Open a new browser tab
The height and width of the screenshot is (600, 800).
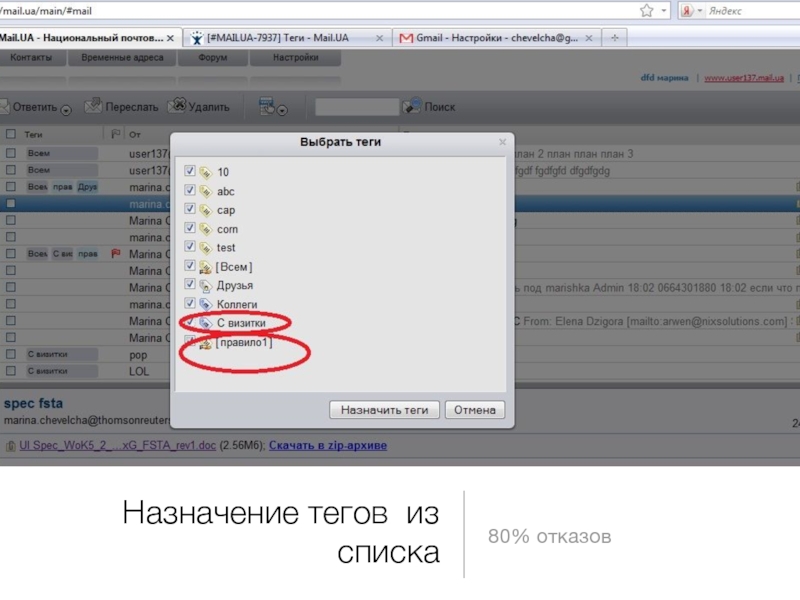(x=615, y=38)
